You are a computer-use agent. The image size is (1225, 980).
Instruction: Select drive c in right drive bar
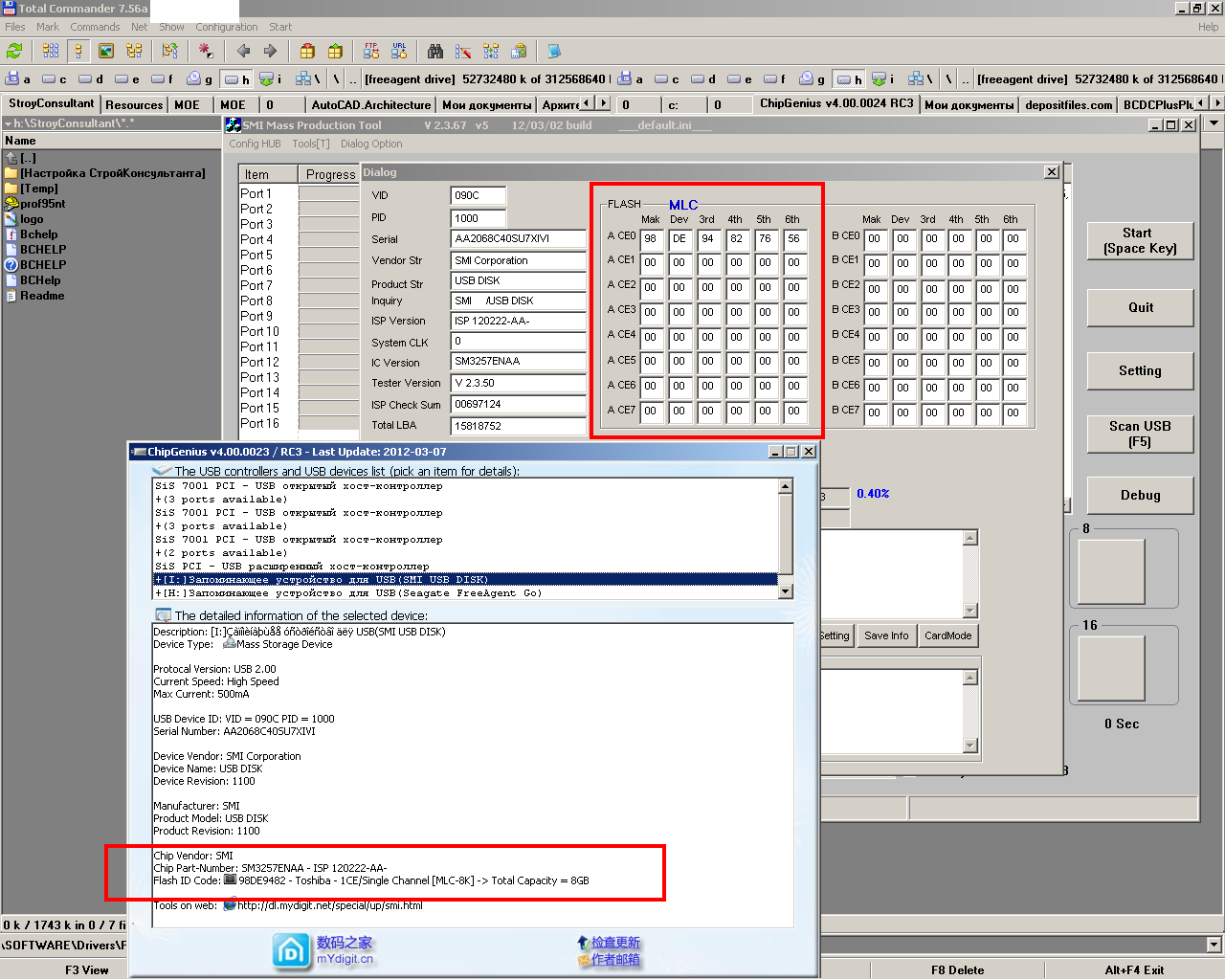point(666,78)
